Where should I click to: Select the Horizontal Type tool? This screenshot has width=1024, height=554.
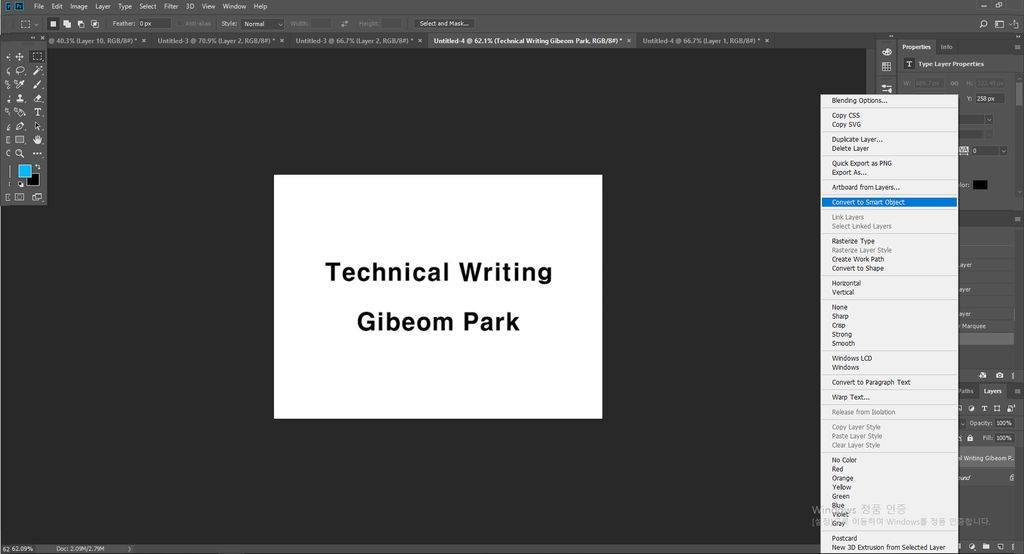click(37, 112)
